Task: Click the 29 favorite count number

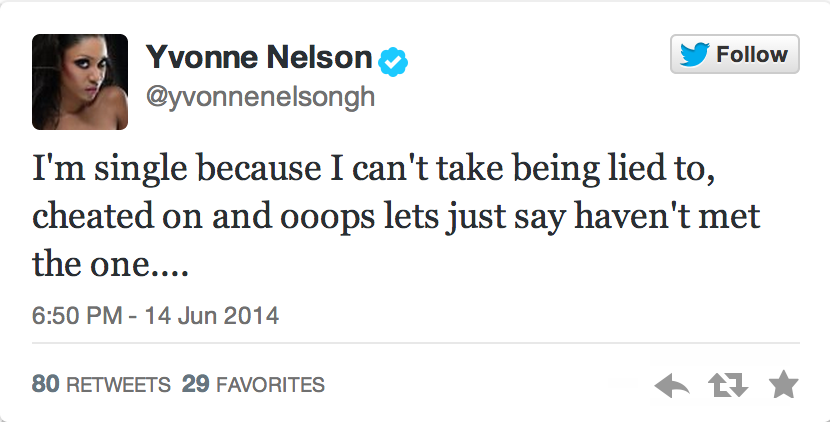Action: [x=195, y=384]
